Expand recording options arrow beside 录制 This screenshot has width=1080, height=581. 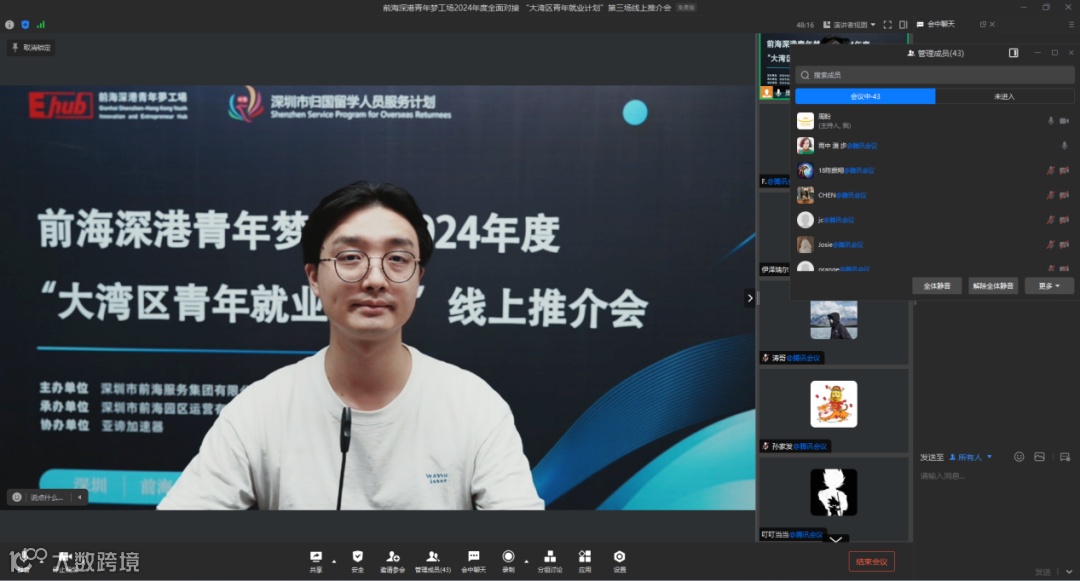526,561
